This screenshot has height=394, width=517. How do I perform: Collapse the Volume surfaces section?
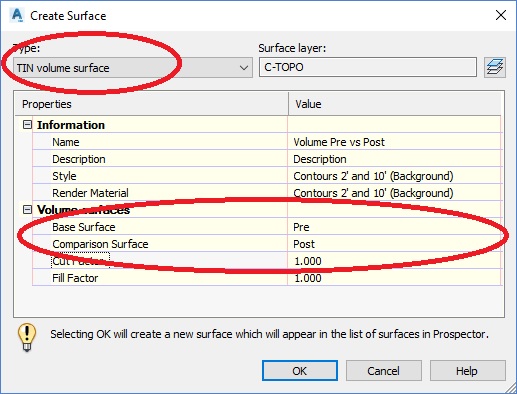27,210
